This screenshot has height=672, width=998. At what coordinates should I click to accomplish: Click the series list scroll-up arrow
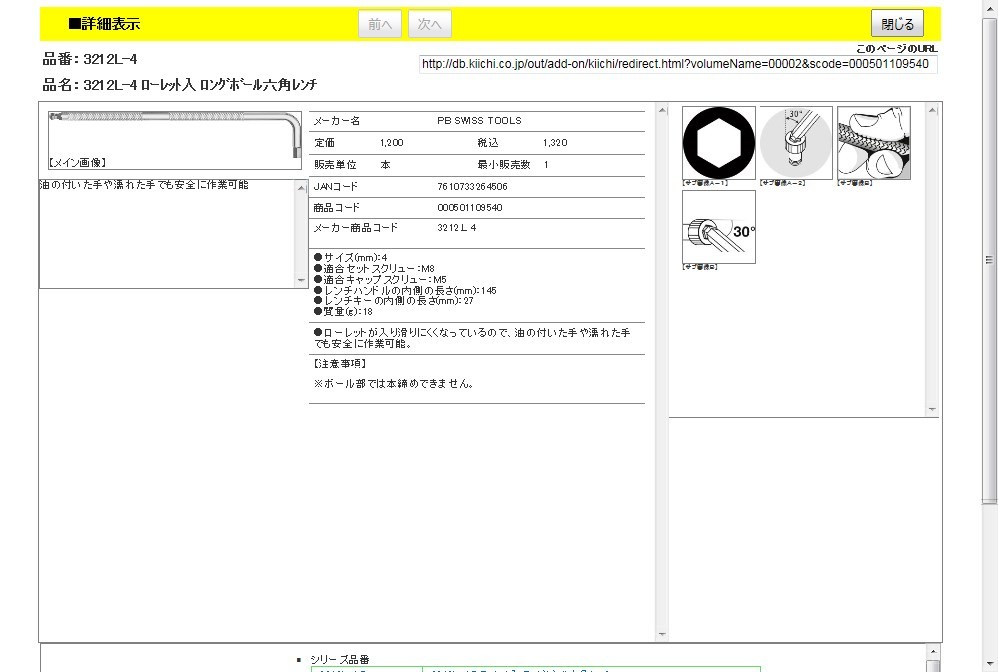click(x=933, y=651)
